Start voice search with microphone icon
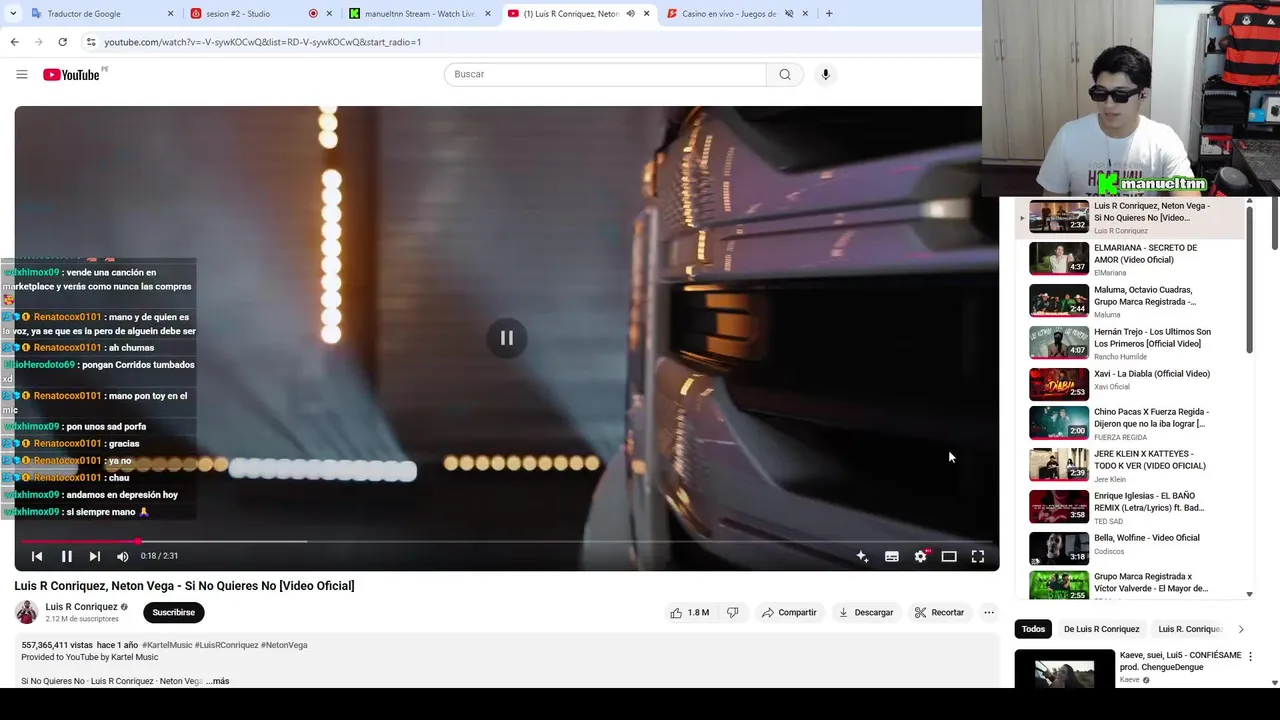The image size is (1280, 720). [825, 74]
